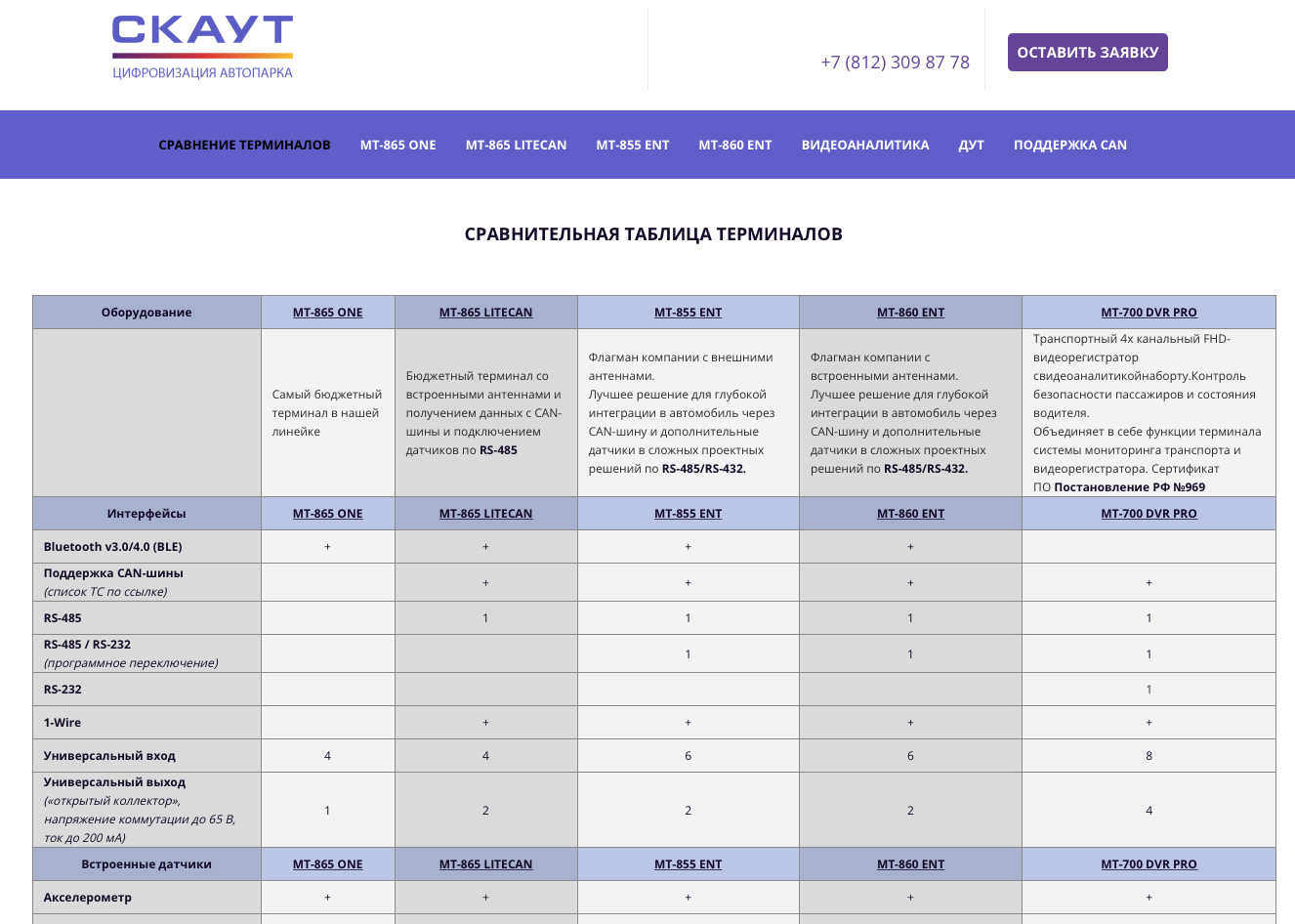1295x924 pixels.
Task: Click the heading СРАВНИТЕЛЬНАЯ ТАБЛИЦА ТЕРМИНАЛОВ
Action: (653, 234)
